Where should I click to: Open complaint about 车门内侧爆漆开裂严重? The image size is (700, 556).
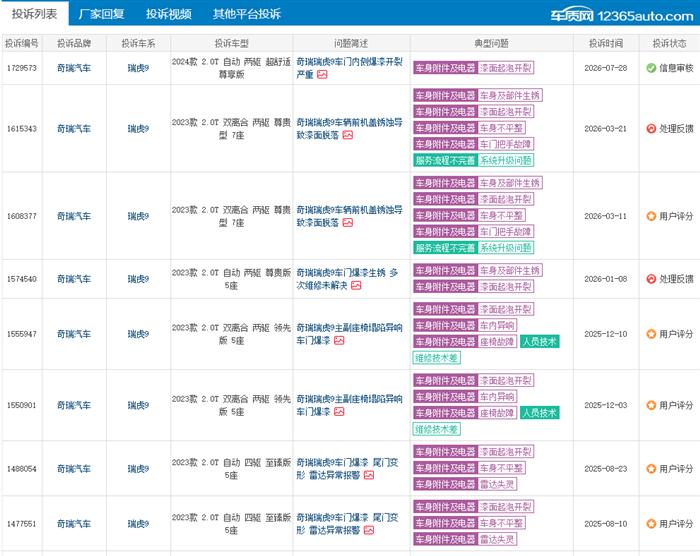pos(350,68)
